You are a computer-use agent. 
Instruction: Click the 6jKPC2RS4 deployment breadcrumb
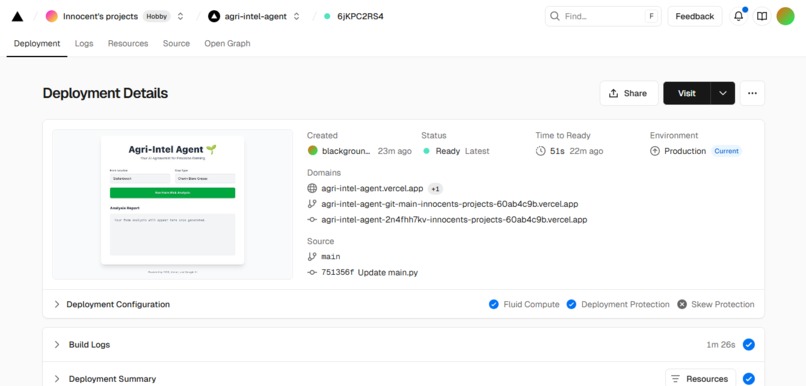(360, 16)
